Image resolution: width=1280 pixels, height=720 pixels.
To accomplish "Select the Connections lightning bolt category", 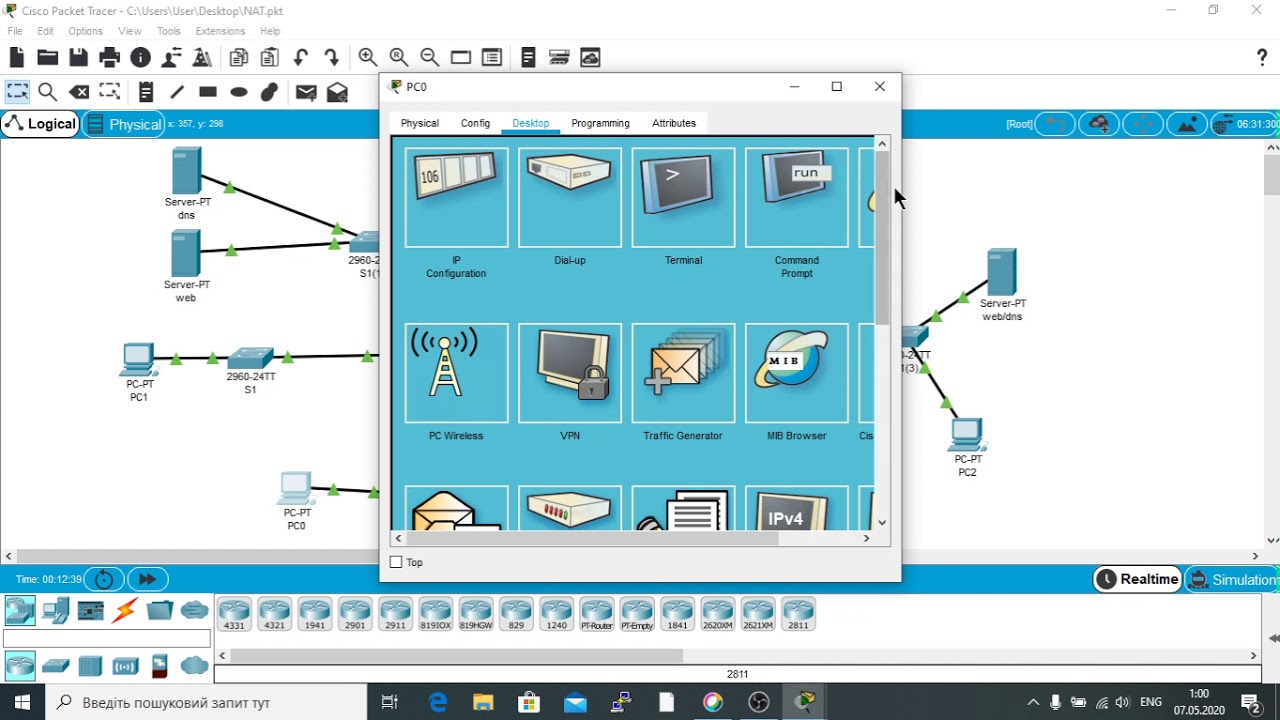I will click(125, 610).
